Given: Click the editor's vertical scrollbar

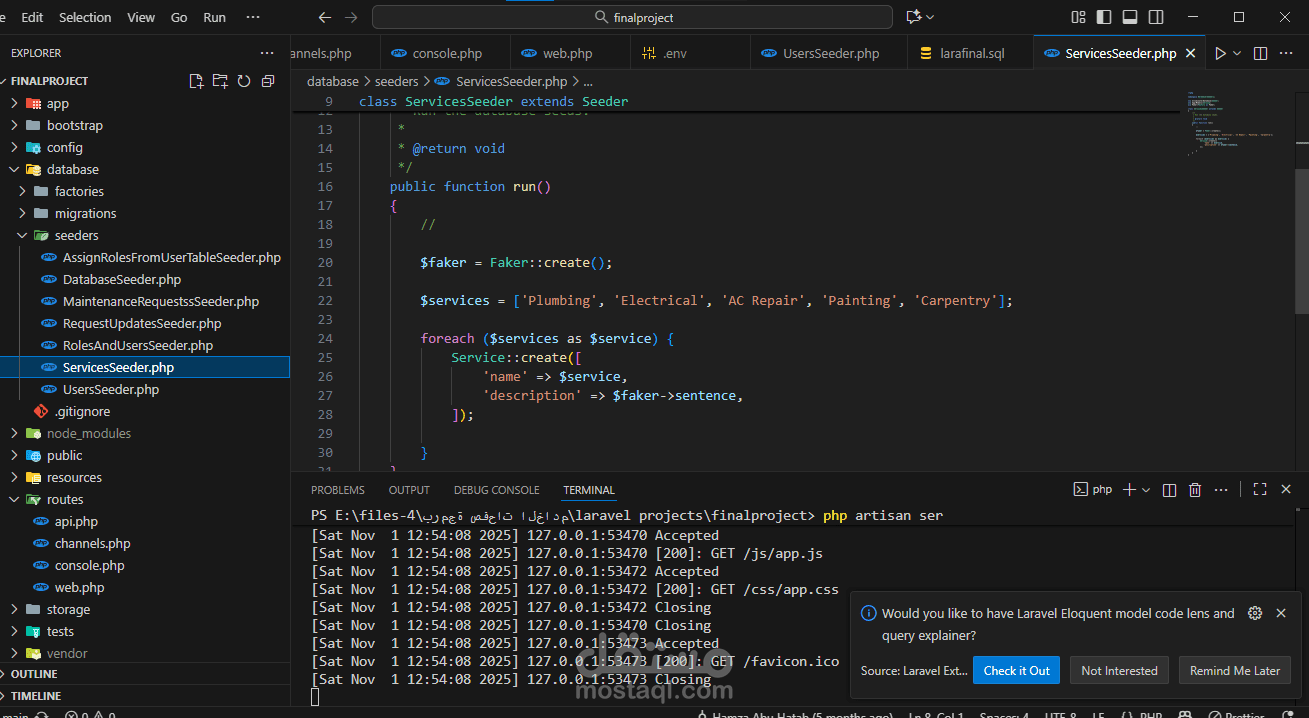Looking at the screenshot, I should [1301, 240].
